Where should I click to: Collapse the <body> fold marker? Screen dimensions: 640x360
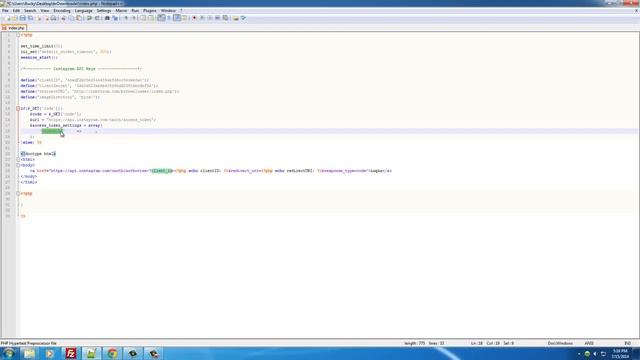(18, 165)
